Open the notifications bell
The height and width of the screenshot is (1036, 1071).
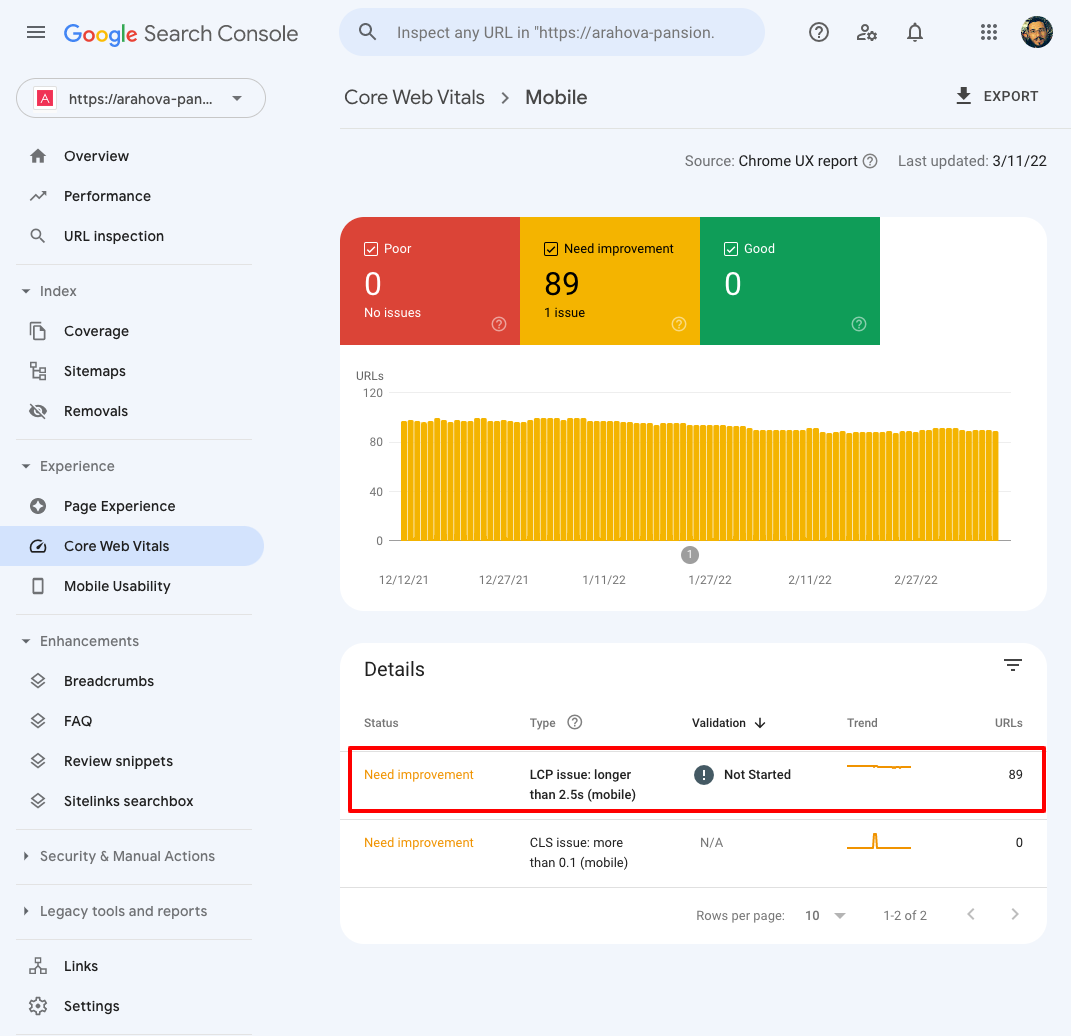coord(915,32)
